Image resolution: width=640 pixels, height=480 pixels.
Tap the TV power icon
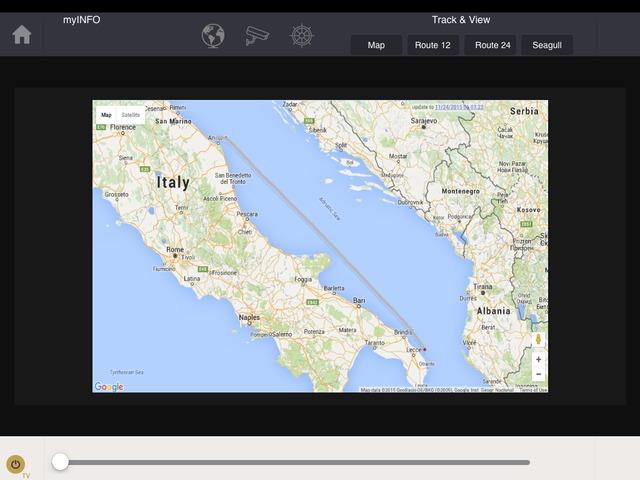click(16, 464)
